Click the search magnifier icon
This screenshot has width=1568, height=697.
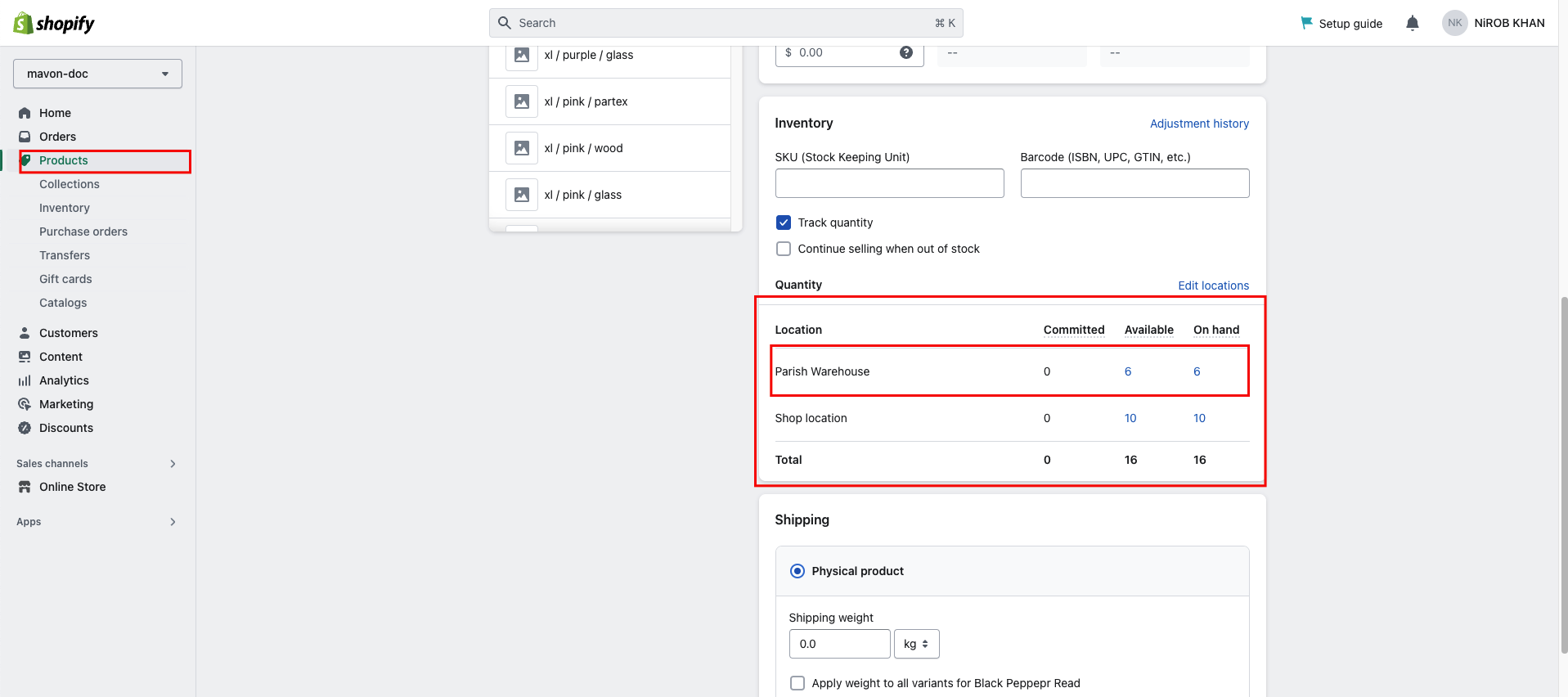(505, 23)
